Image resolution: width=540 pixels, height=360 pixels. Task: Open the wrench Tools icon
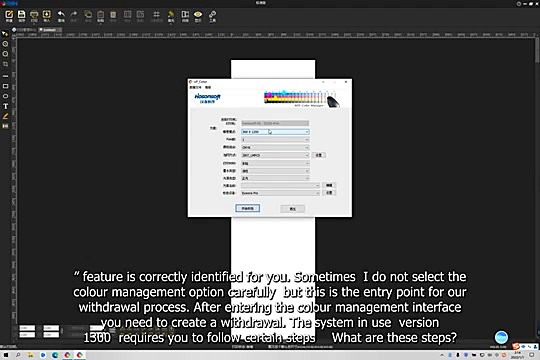tap(212, 16)
